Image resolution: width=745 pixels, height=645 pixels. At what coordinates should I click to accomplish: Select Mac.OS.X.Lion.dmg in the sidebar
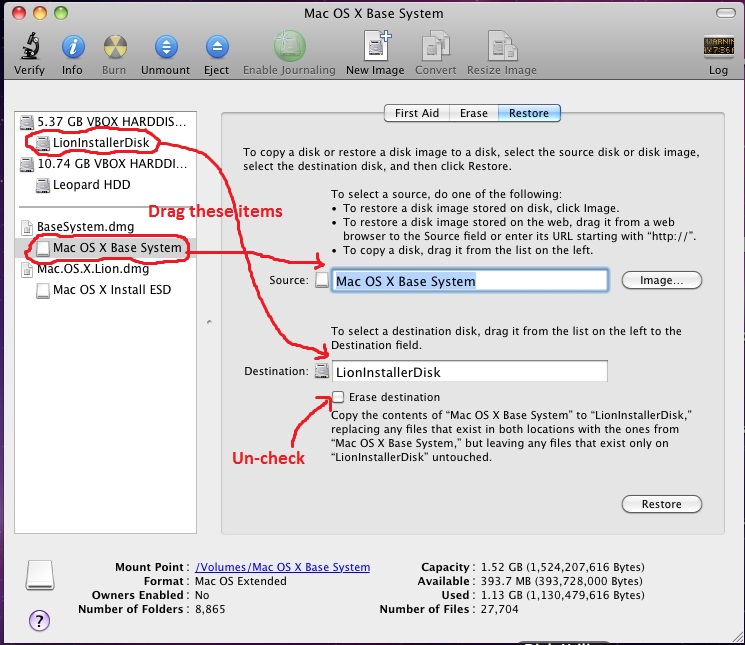pos(93,269)
